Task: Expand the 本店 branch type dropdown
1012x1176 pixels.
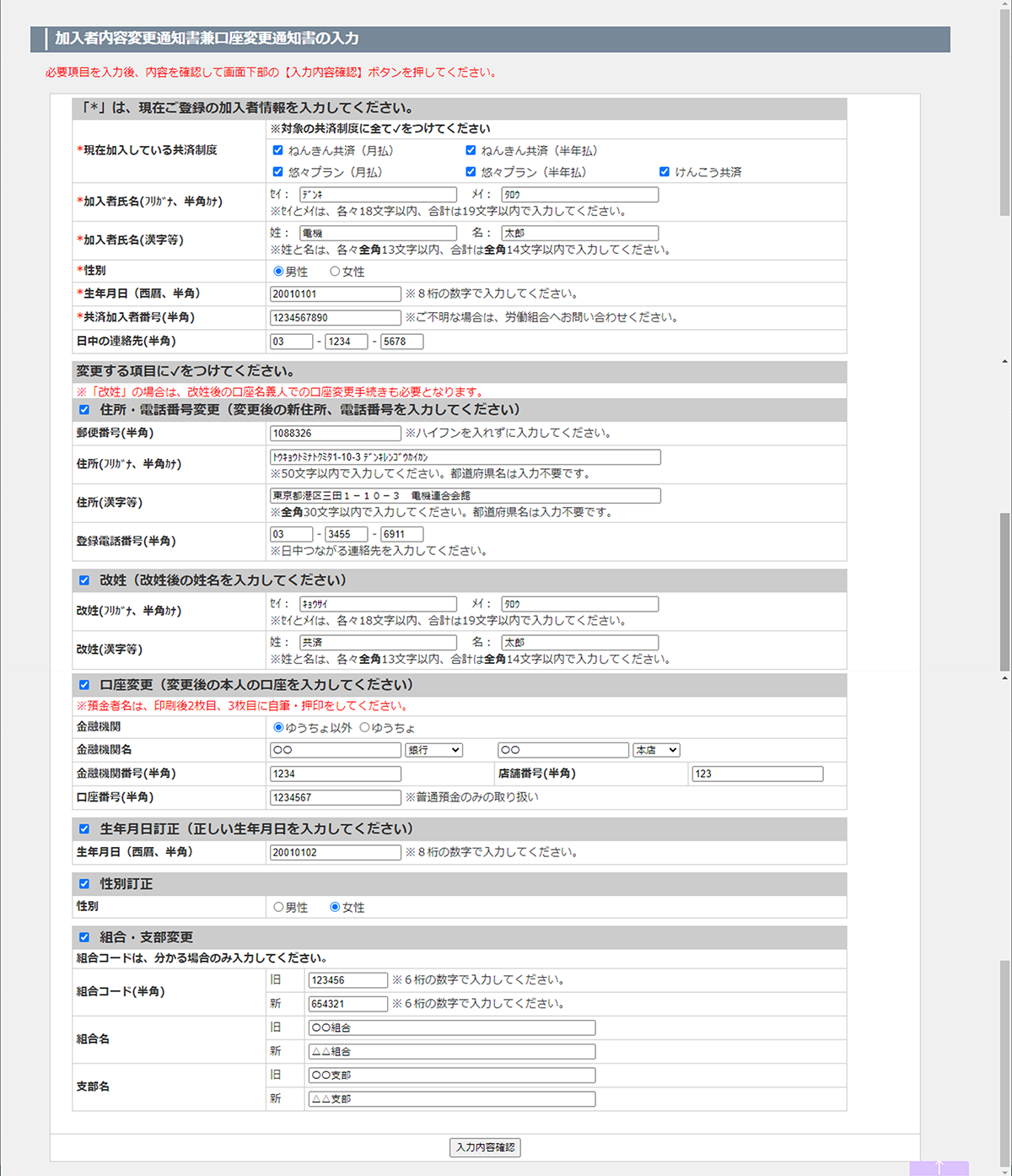Action: pos(656,750)
